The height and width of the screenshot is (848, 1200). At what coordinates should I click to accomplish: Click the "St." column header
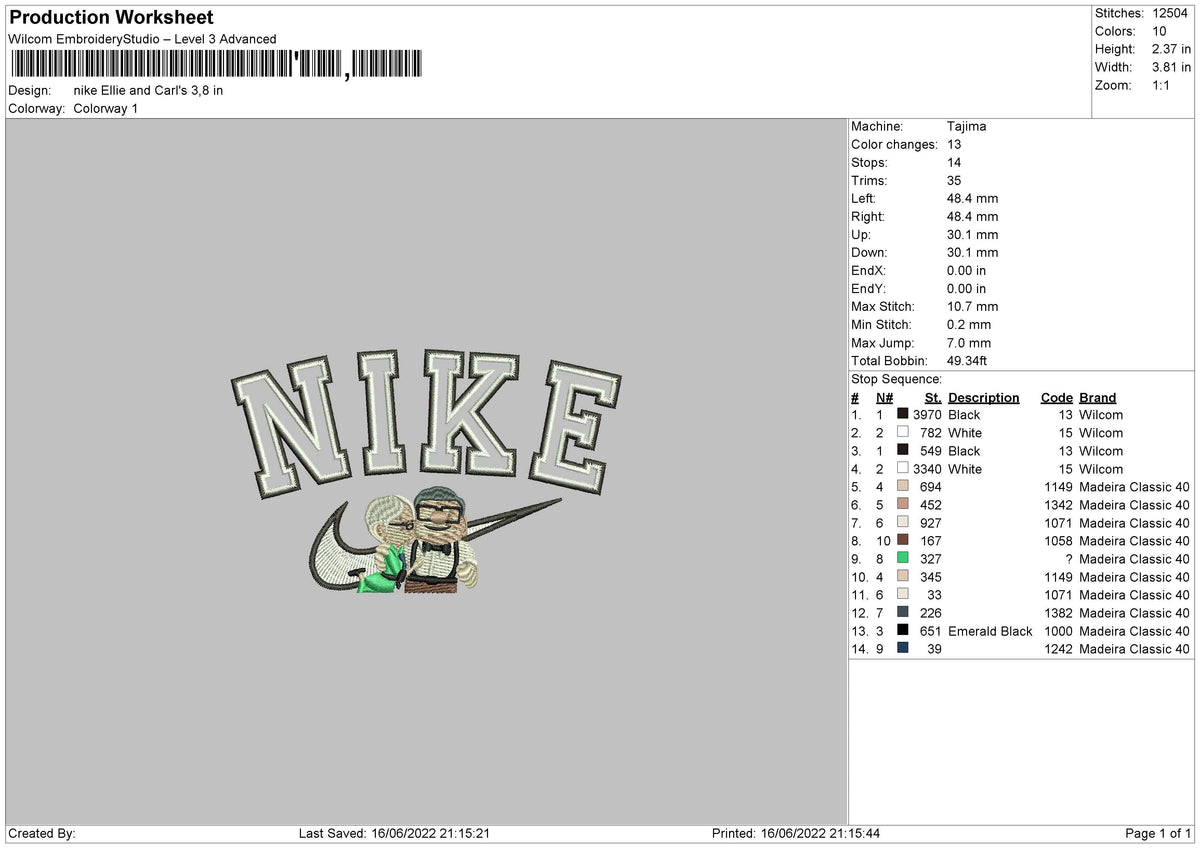click(x=933, y=397)
